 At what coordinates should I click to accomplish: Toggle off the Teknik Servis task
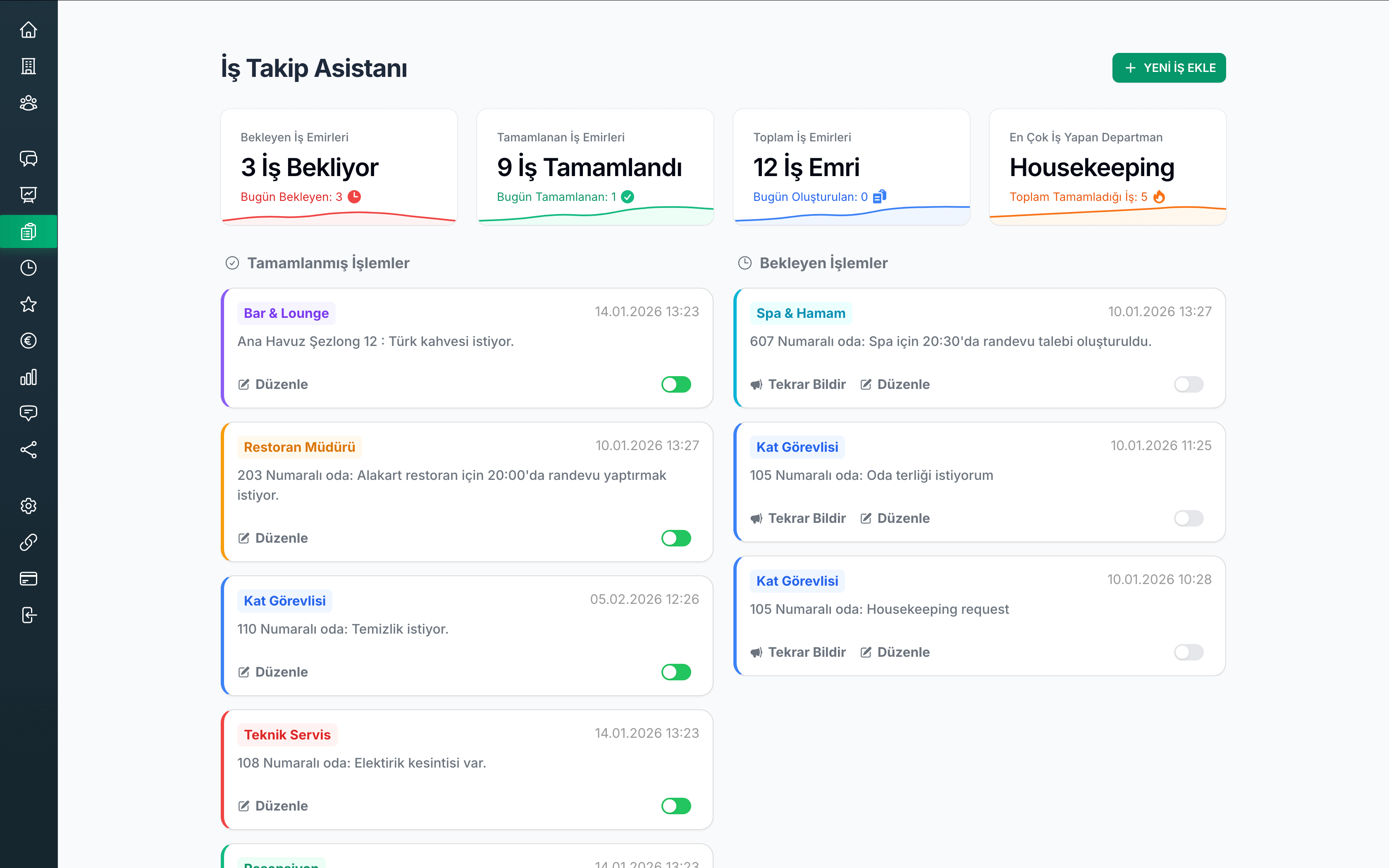pos(675,806)
